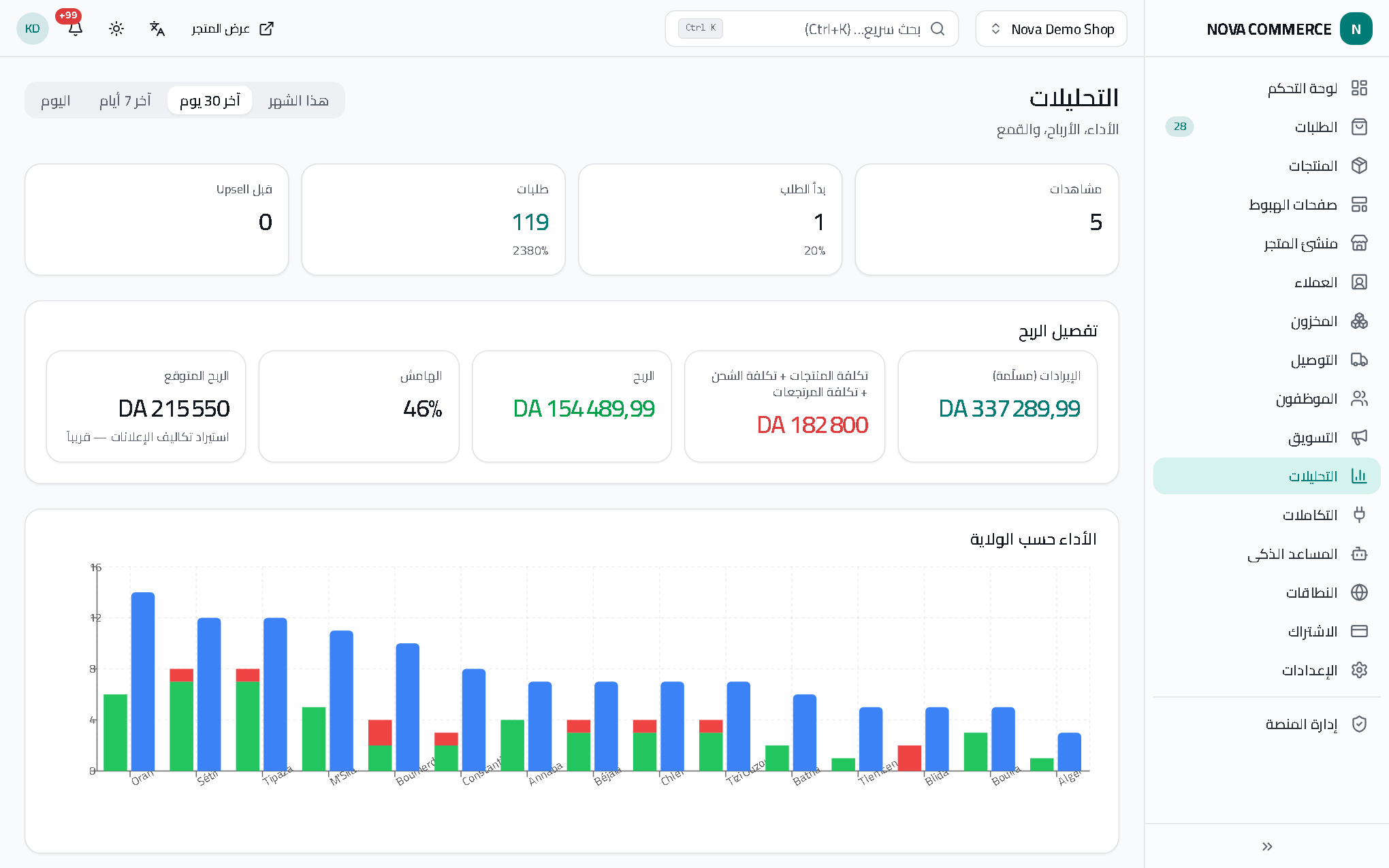1389x868 pixels.
Task: Open the AI assistant robot icon
Action: (x=1359, y=553)
